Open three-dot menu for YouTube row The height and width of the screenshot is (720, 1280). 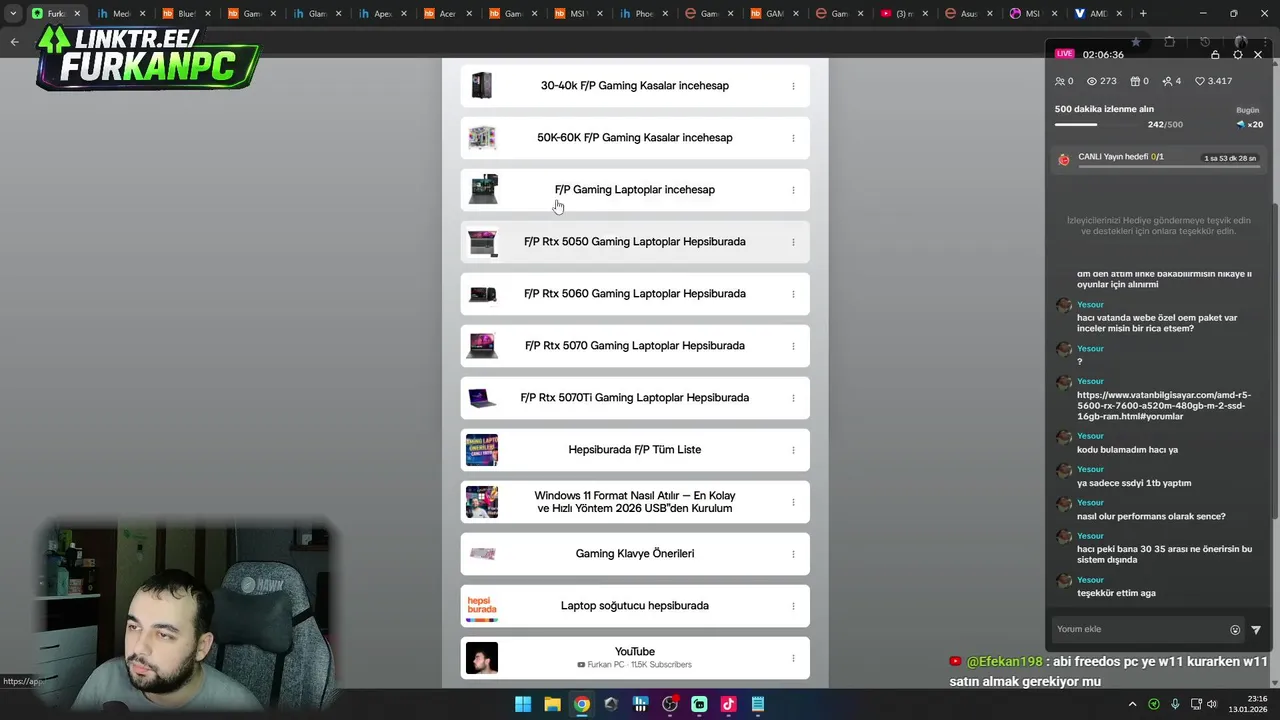(793, 658)
